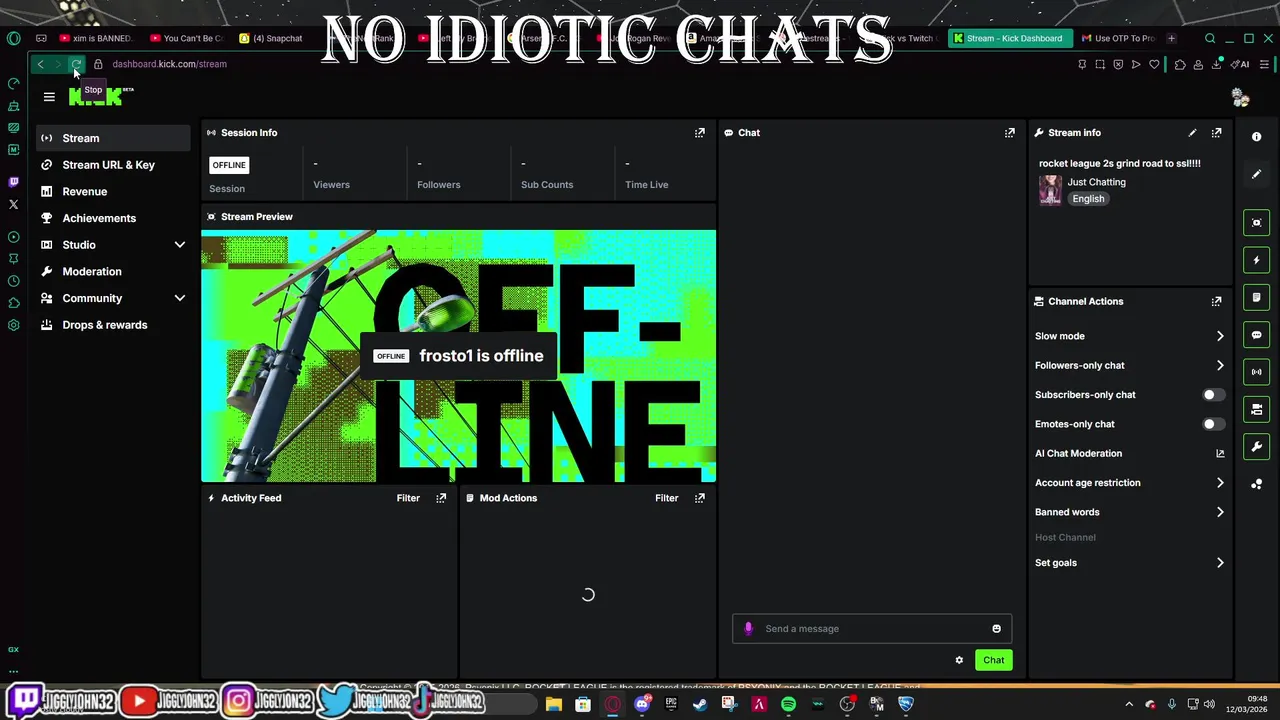Click the Send a message field

click(872, 629)
